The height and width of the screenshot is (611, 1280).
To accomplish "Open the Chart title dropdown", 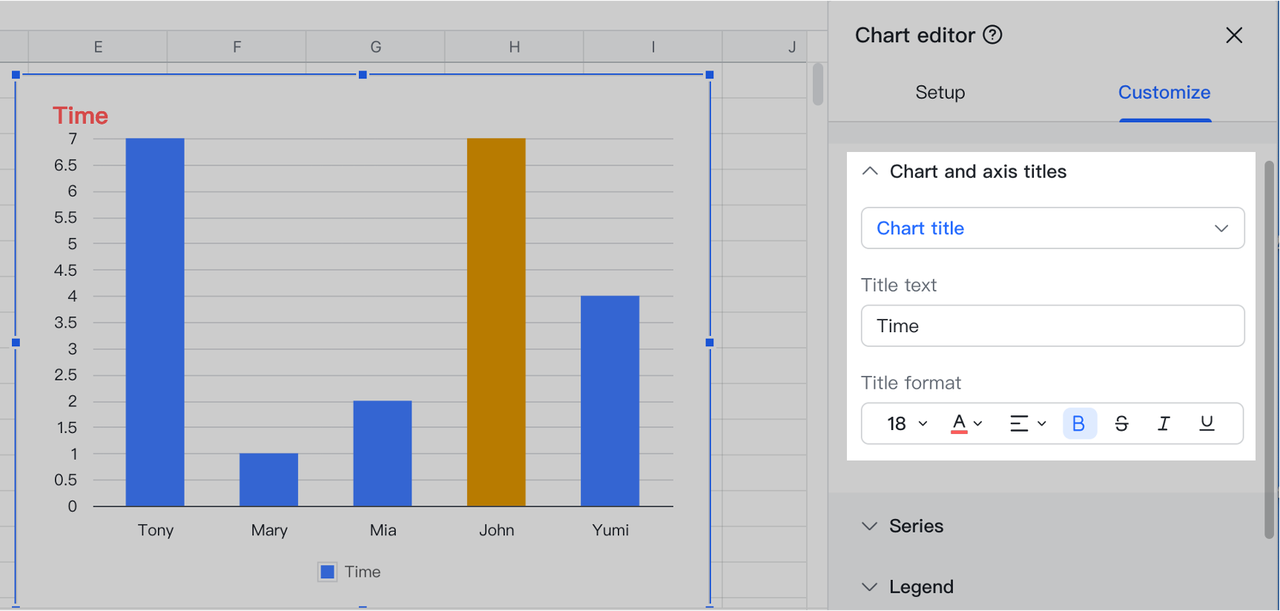I will click(1052, 228).
